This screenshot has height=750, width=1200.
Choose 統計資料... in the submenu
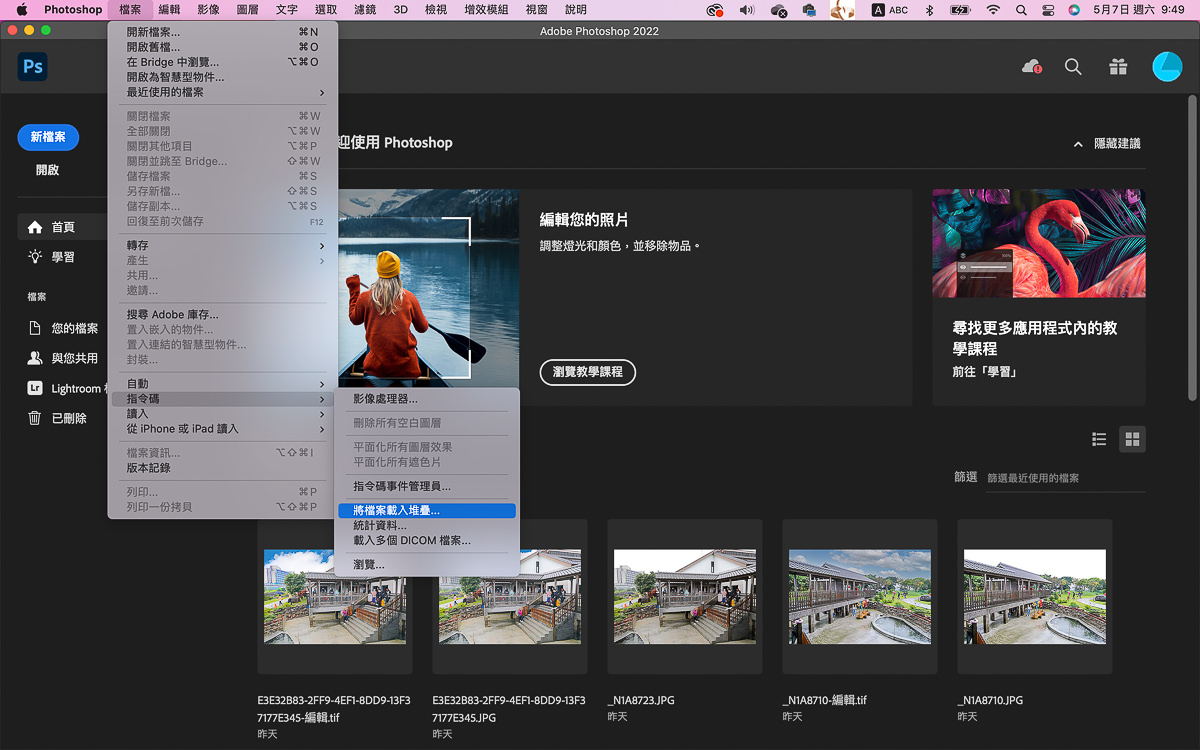[427, 526]
